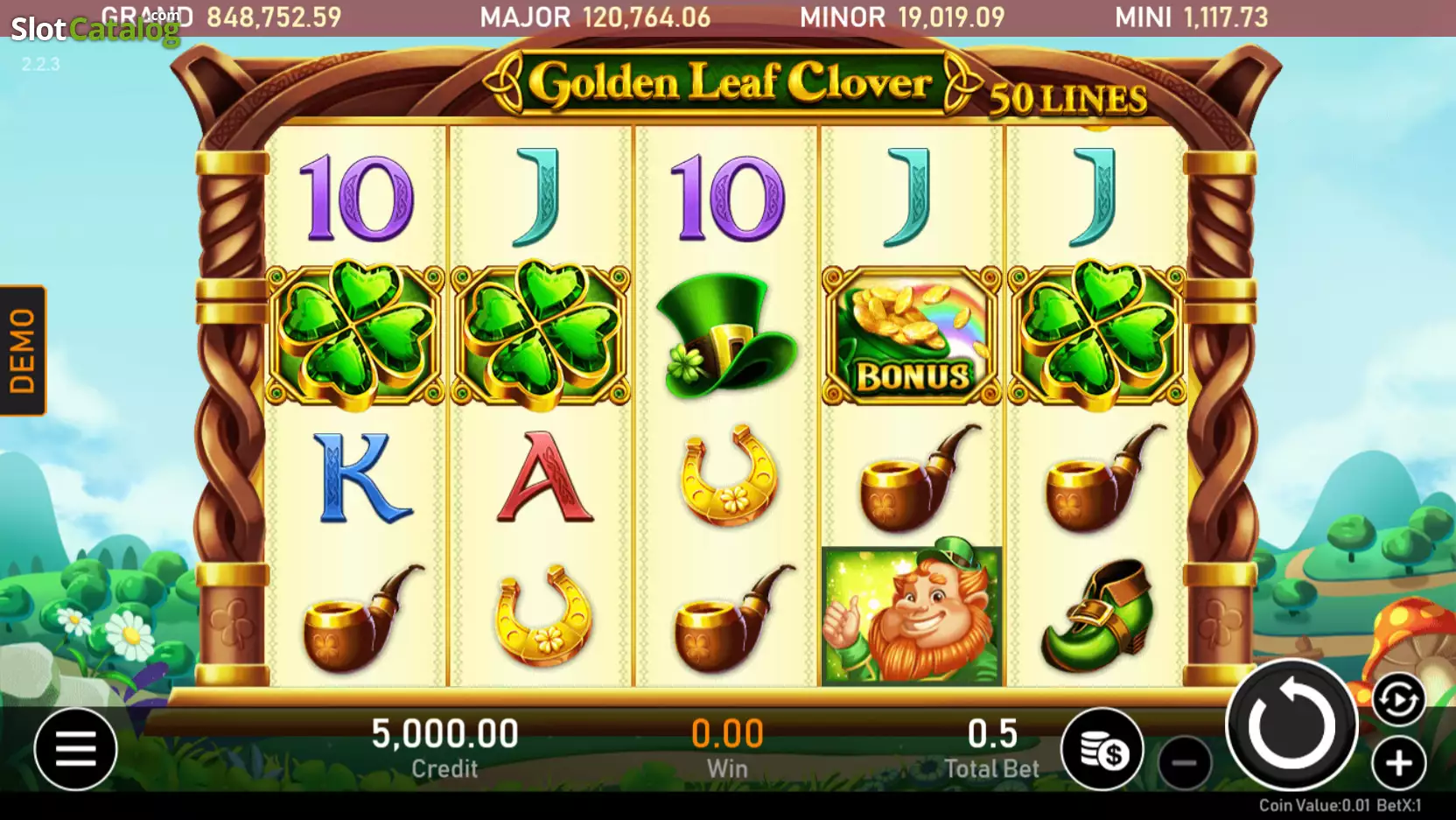Open the hamburger menu button
This screenshot has width=1456, height=820.
pos(75,749)
